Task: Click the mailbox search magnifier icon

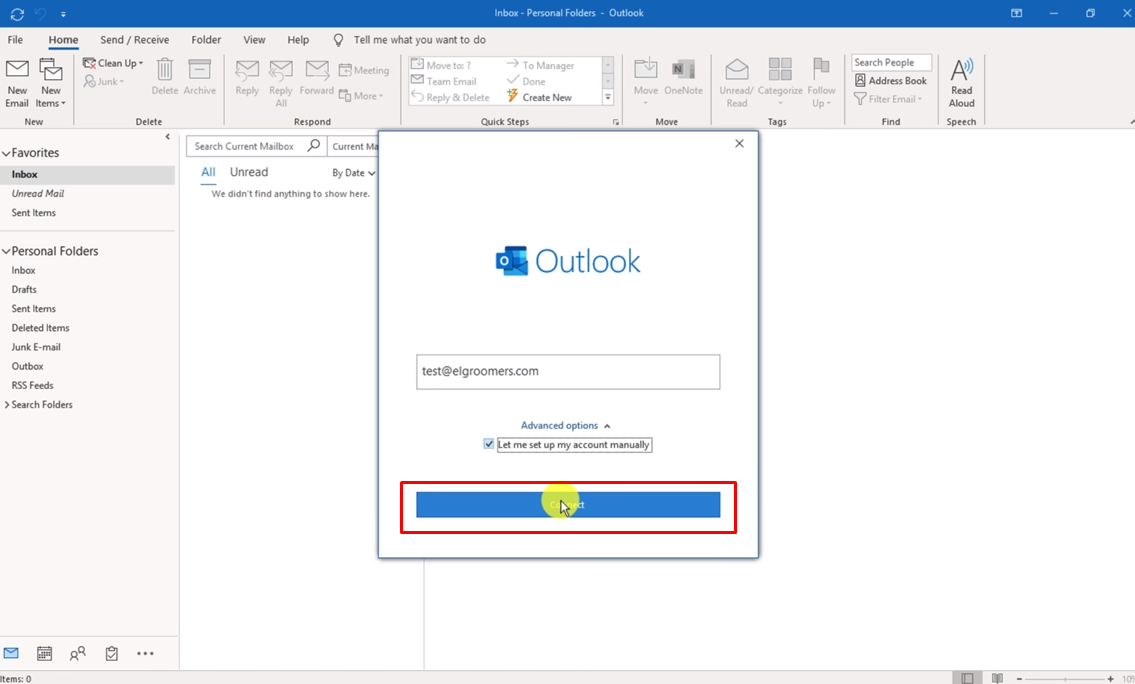Action: [313, 145]
